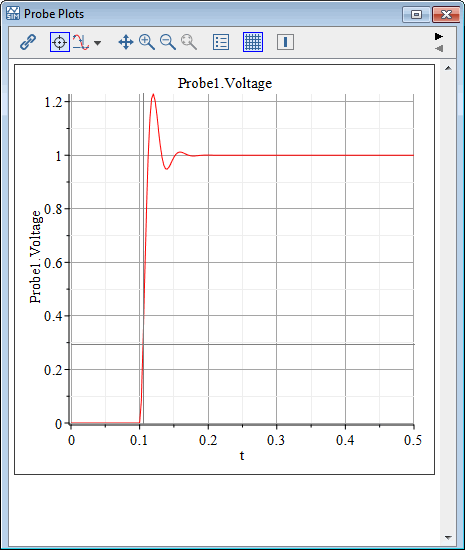Select the zoom out magnifier

[168, 42]
